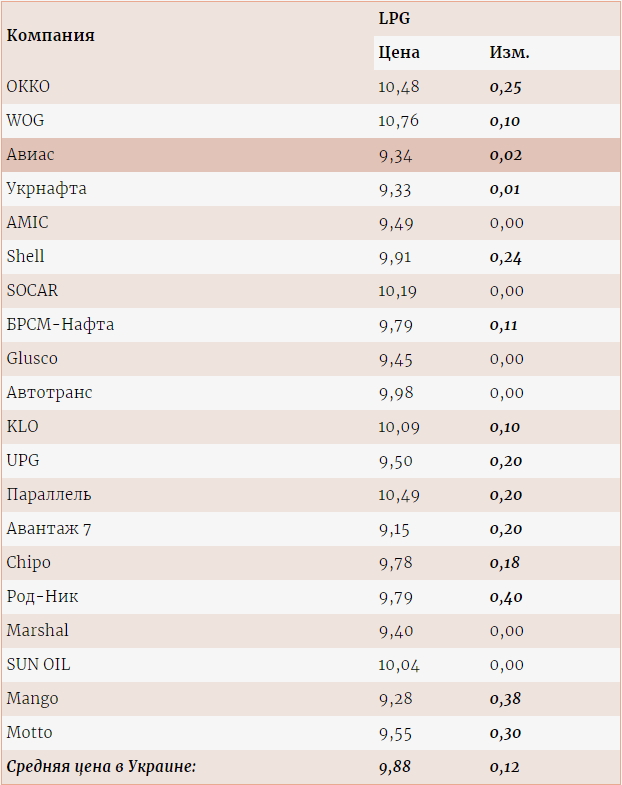622x785 pixels.
Task: Select the highlighted Авиас row
Action: click(311, 155)
